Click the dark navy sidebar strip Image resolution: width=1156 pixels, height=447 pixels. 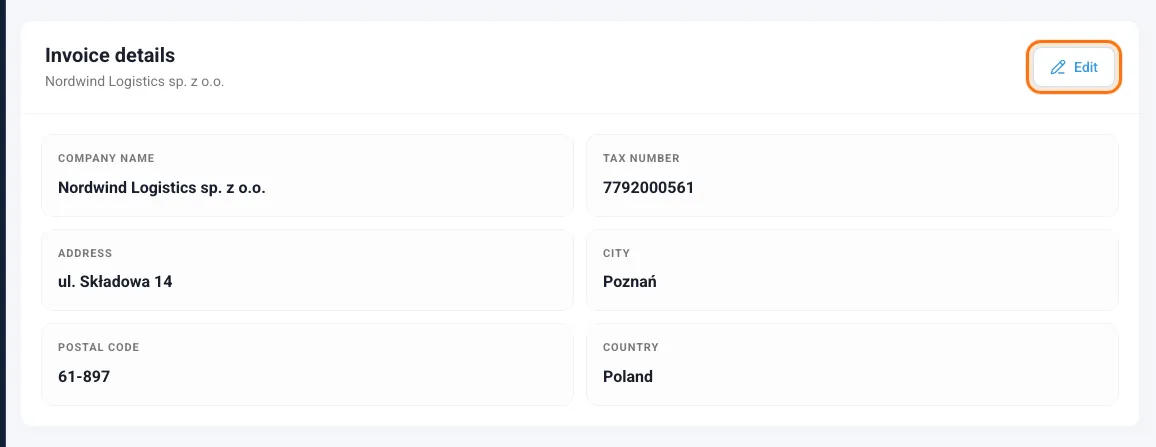coord(2,224)
